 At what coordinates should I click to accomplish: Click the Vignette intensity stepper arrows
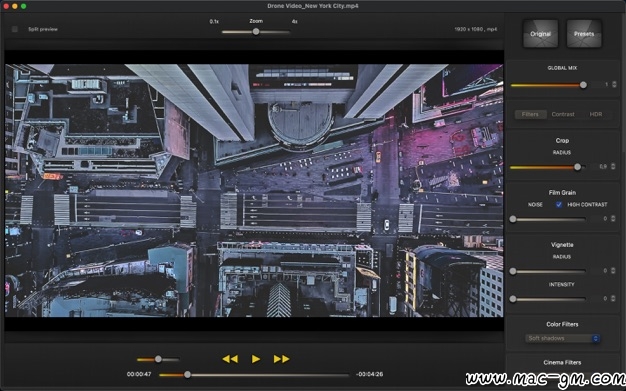point(613,298)
